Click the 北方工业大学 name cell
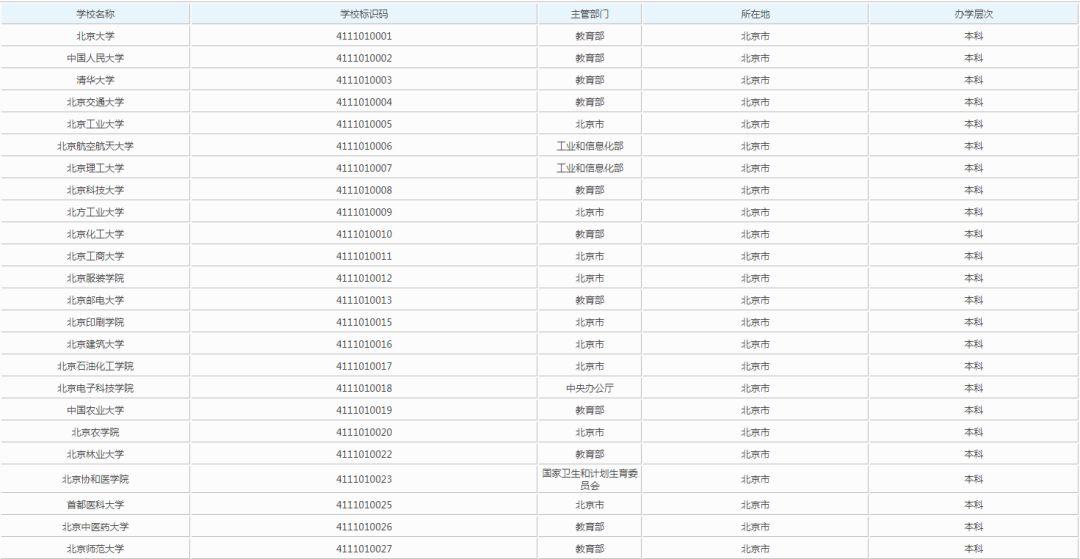The width and height of the screenshot is (1080, 559). coord(95,212)
